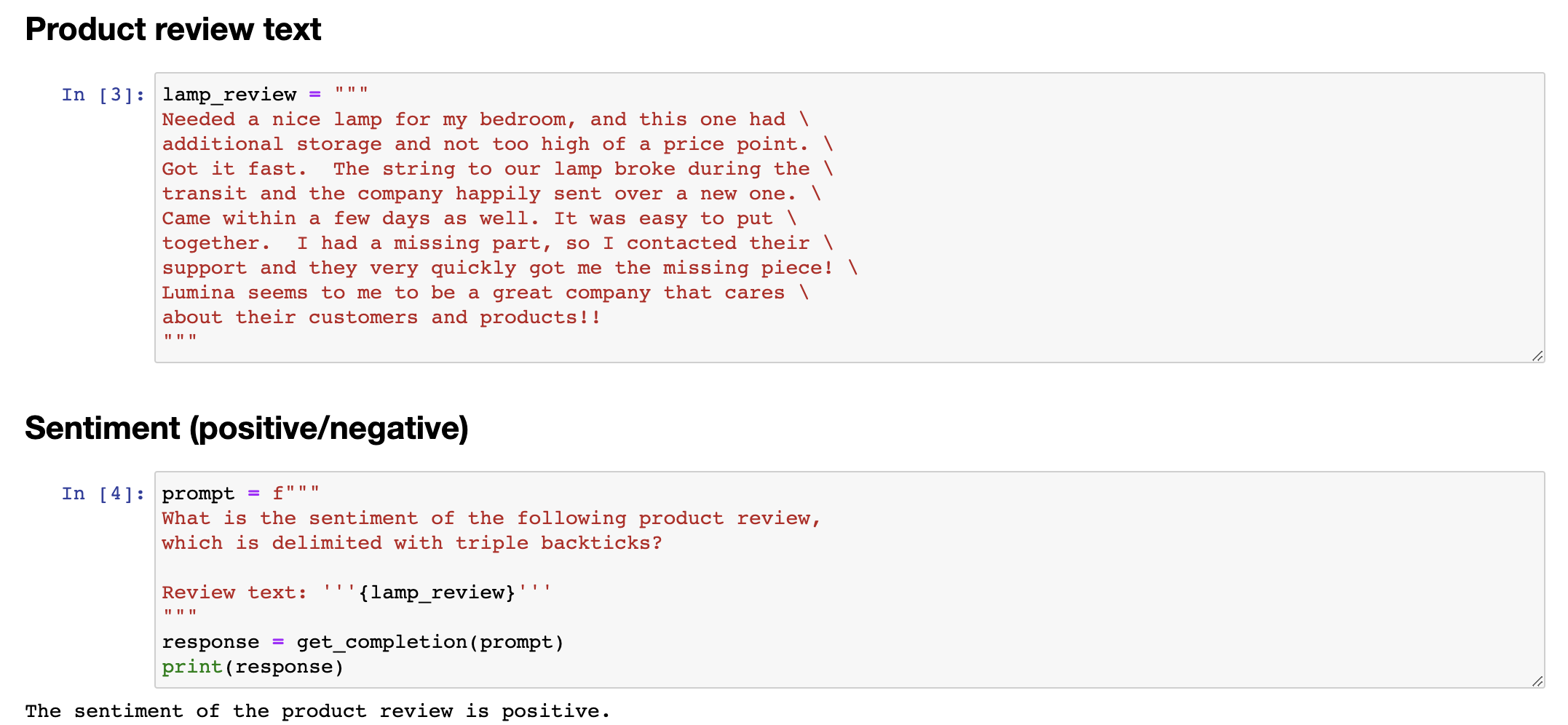Click the resize handle of the lamp_review cell
The image size is (1568, 725).
tap(1537, 356)
